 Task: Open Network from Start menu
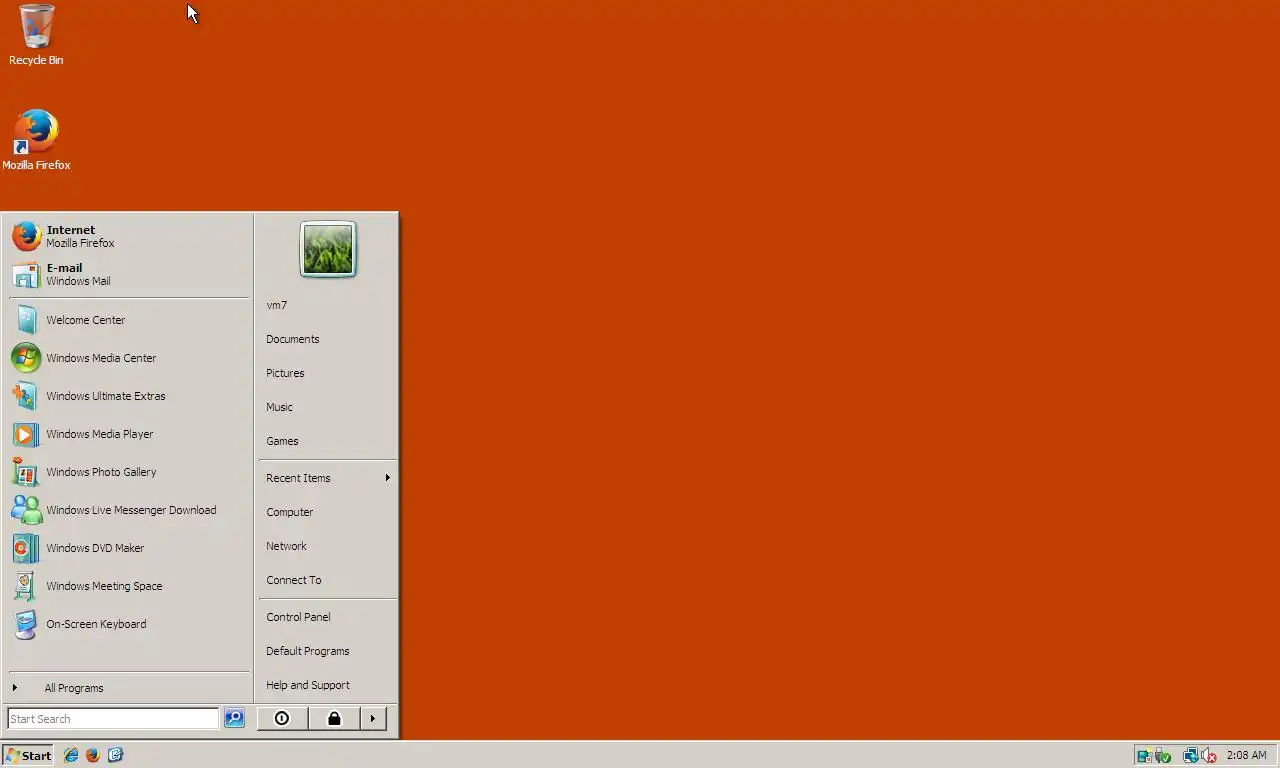click(x=327, y=546)
